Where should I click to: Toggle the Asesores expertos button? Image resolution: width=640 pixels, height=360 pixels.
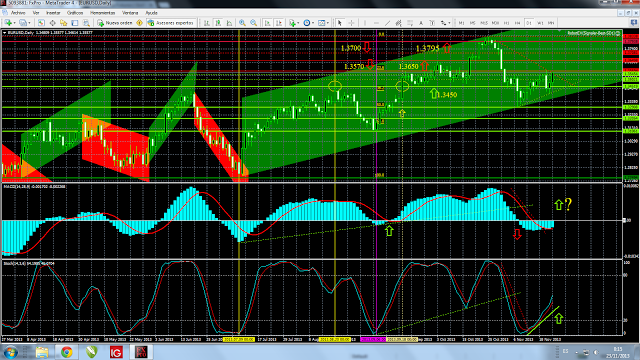tap(171, 23)
